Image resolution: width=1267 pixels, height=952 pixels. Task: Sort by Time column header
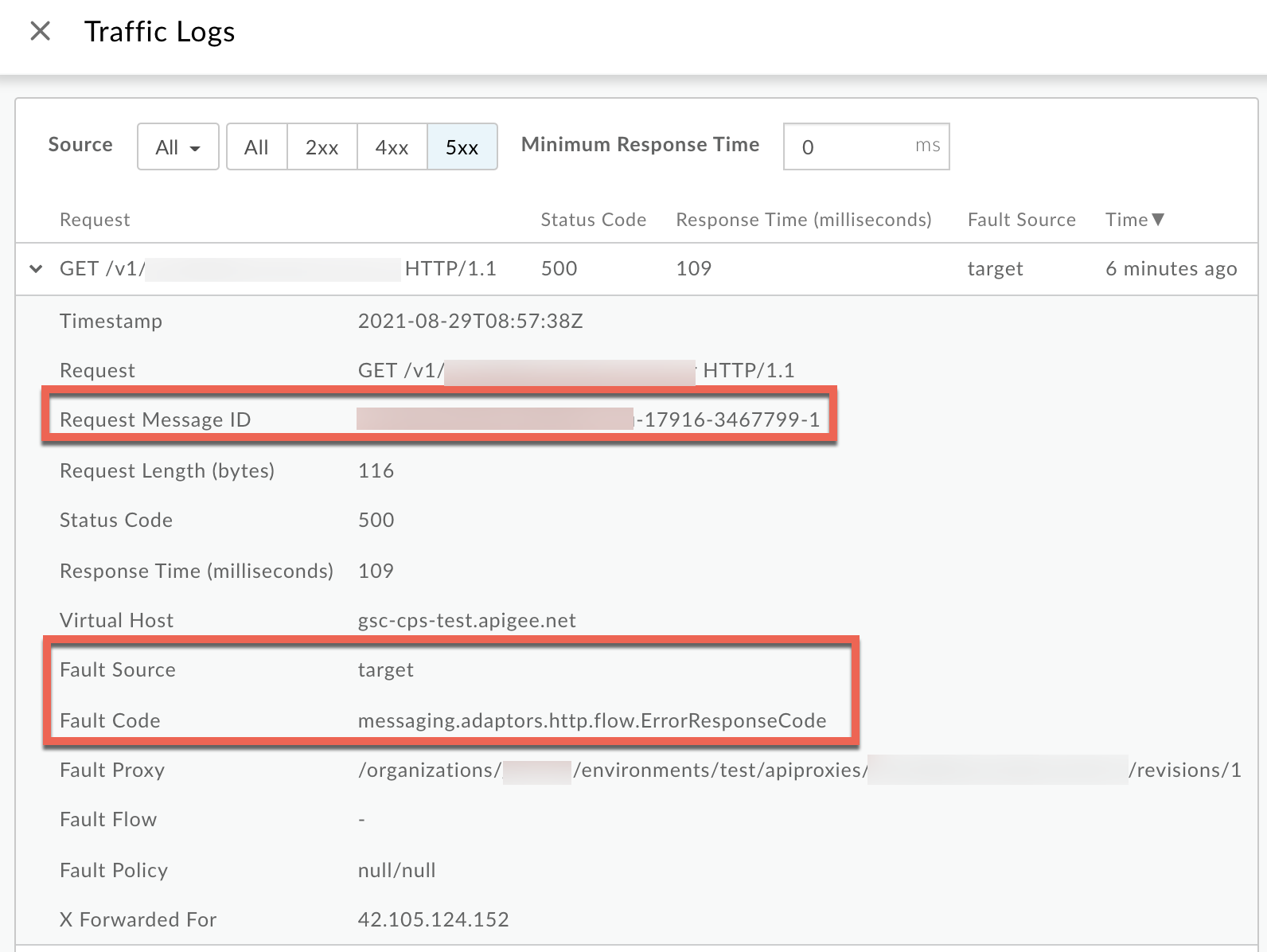[1134, 220]
